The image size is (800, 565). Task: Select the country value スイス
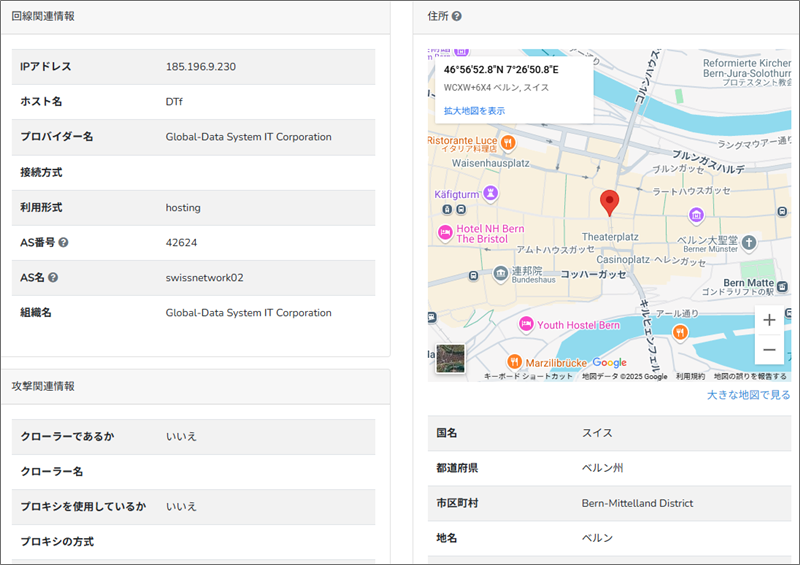pyautogui.click(x=597, y=433)
